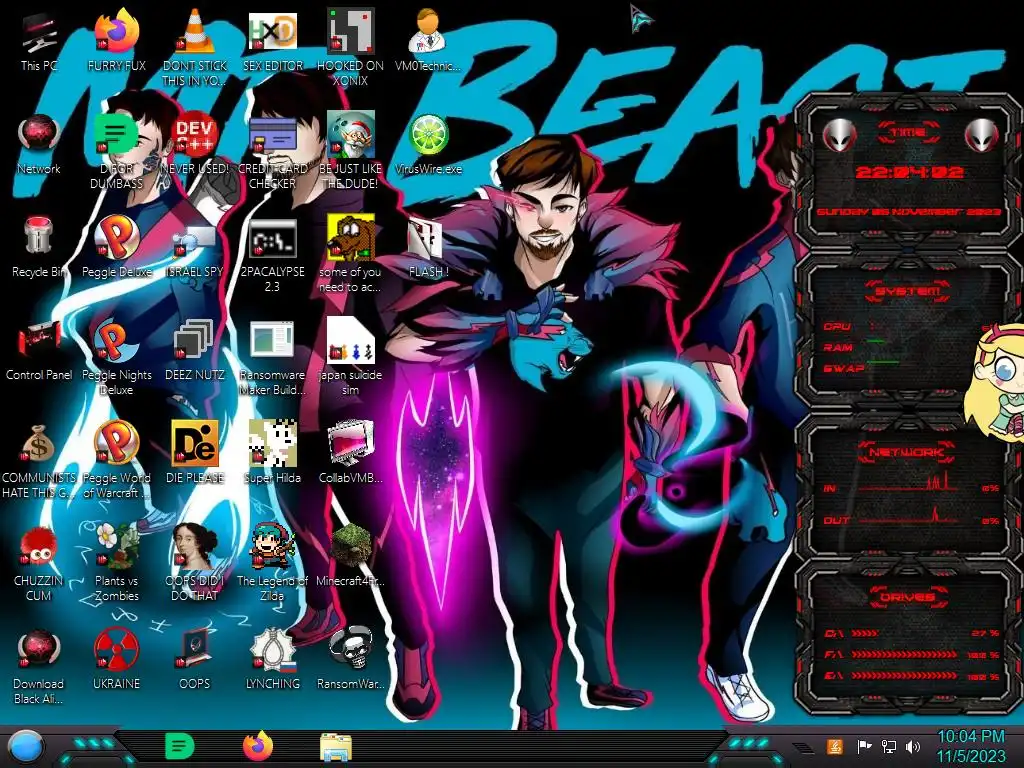The width and height of the screenshot is (1024, 768).
Task: Click the orange Java tray icon
Action: 835,746
